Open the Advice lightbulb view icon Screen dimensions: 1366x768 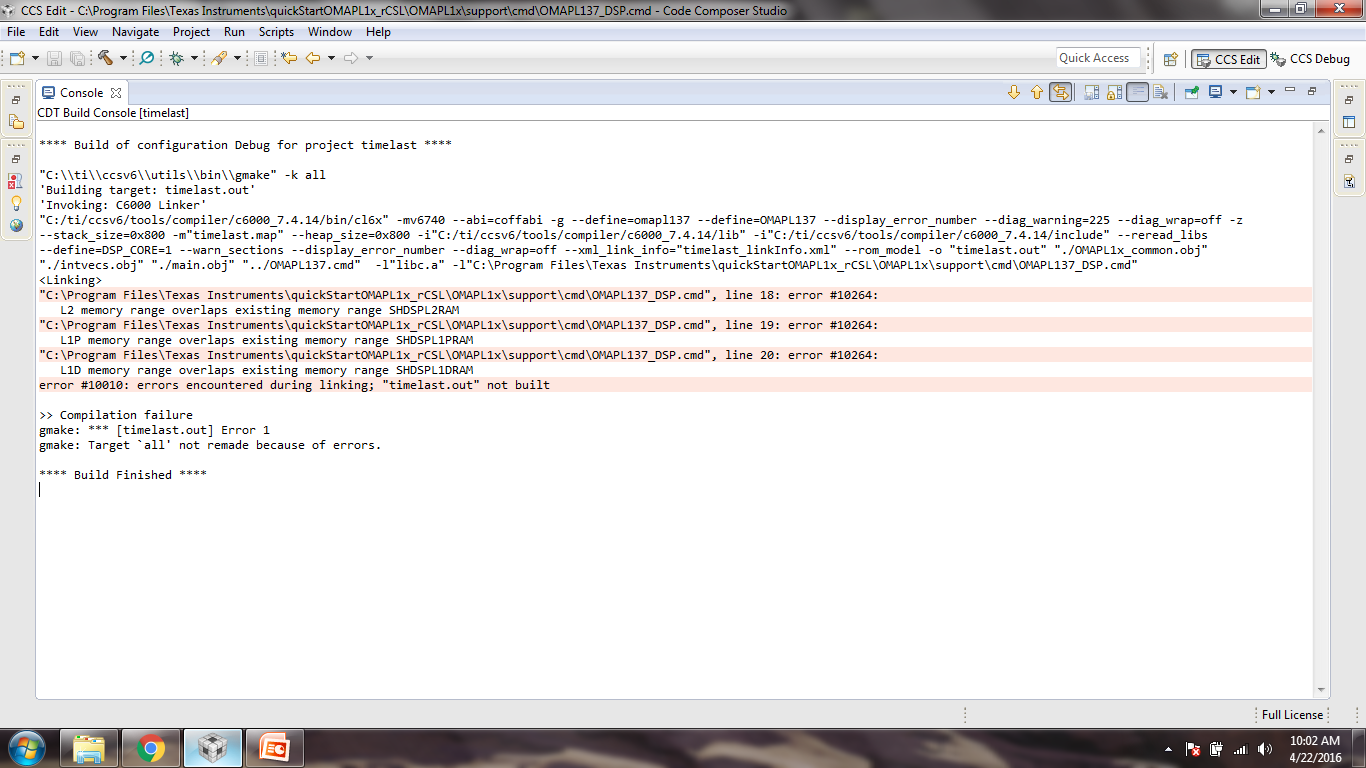(x=16, y=203)
